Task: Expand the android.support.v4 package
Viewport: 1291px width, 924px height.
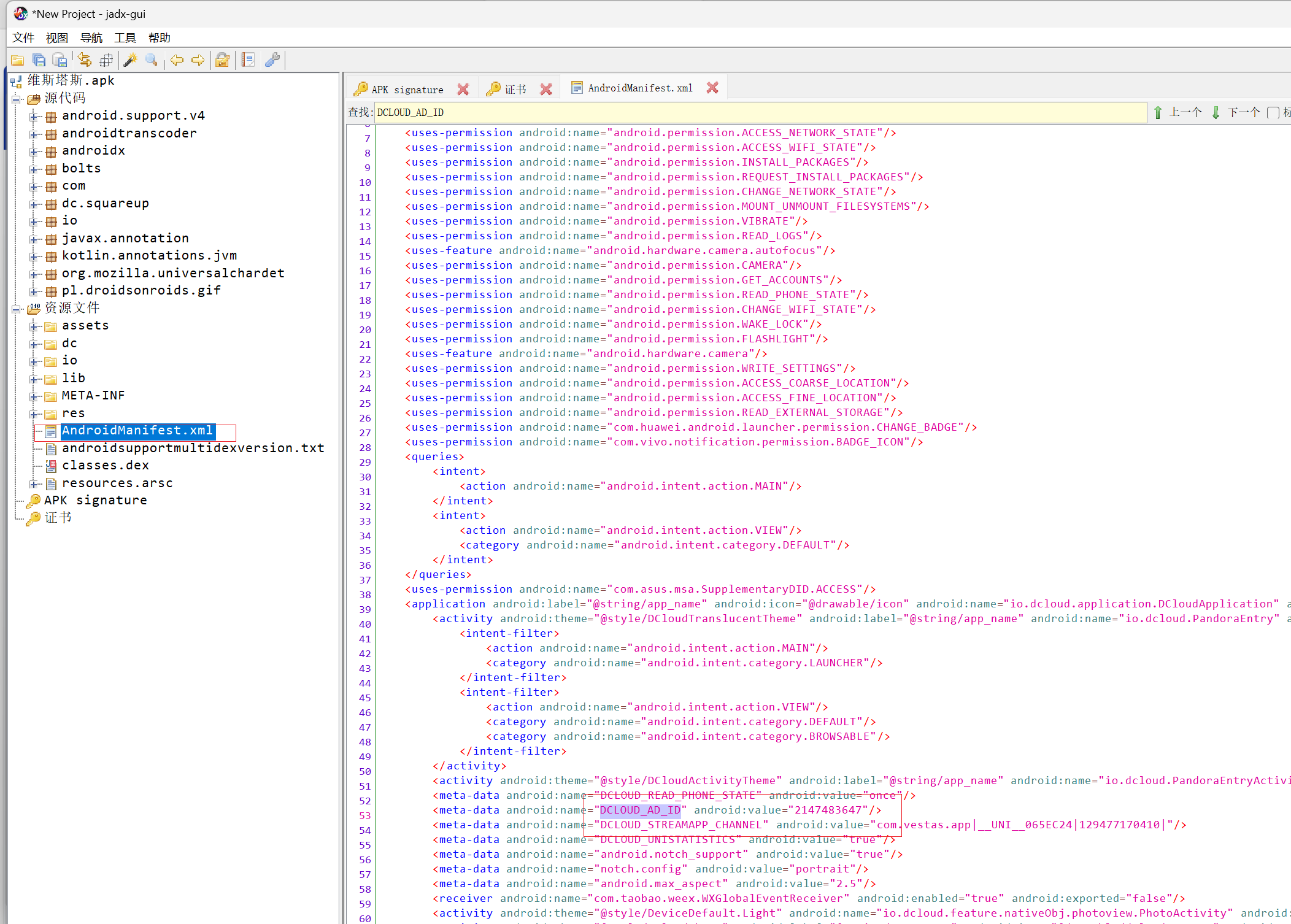Action: (x=33, y=117)
